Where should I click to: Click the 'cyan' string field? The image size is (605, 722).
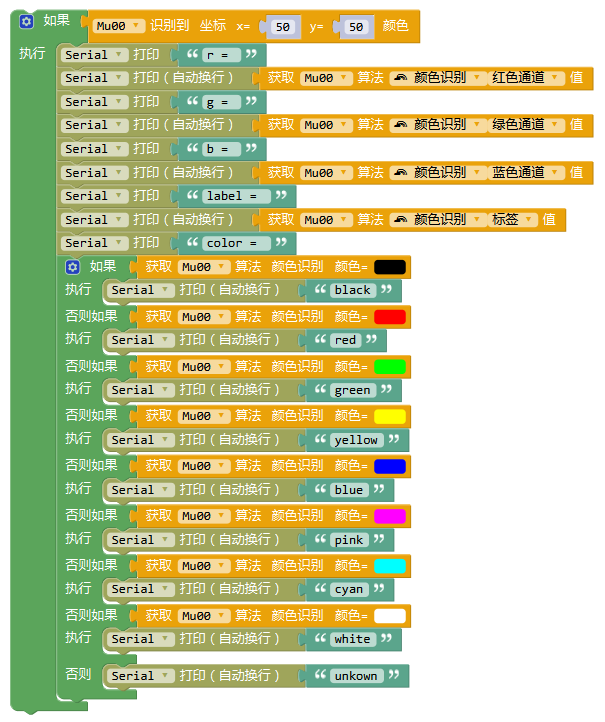click(x=349, y=589)
